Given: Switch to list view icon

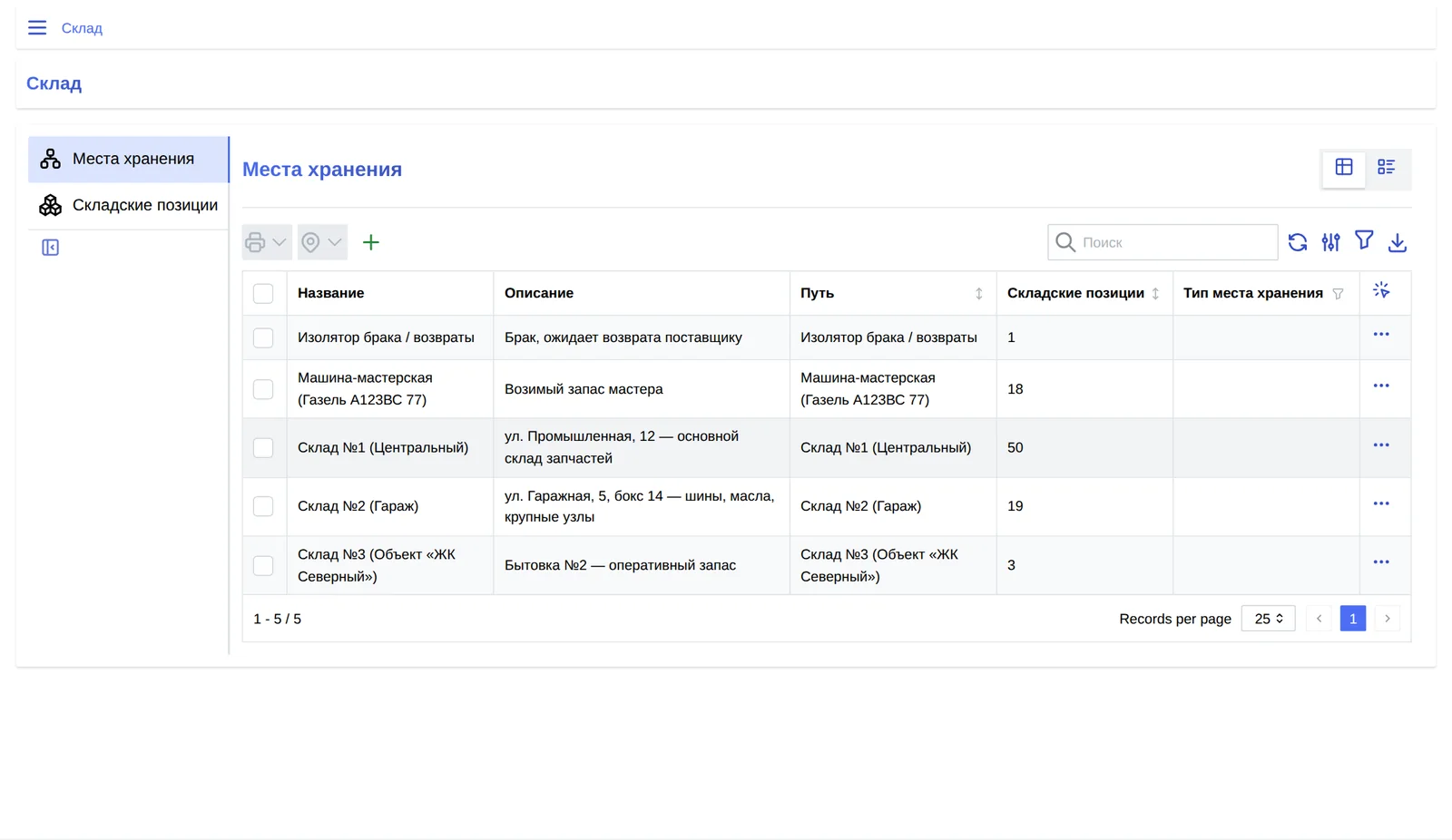Looking at the screenshot, I should point(1387,167).
